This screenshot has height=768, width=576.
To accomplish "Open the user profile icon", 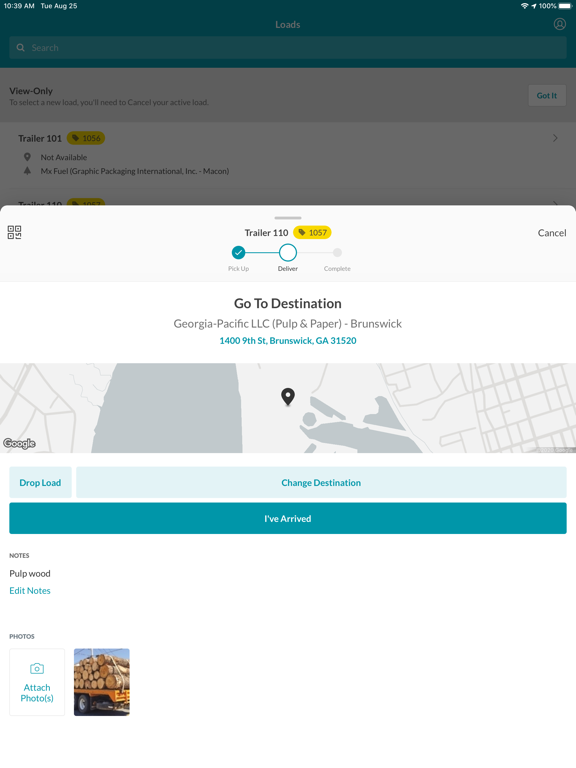I will click(559, 24).
